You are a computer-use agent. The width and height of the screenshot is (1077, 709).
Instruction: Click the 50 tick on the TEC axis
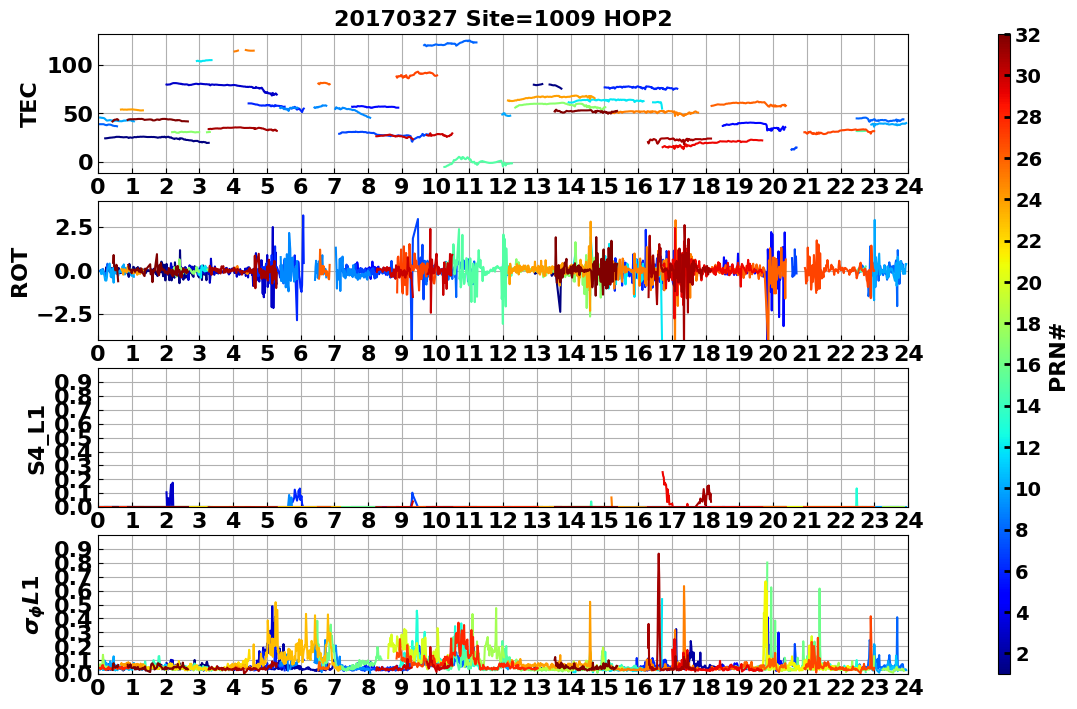click(78, 114)
